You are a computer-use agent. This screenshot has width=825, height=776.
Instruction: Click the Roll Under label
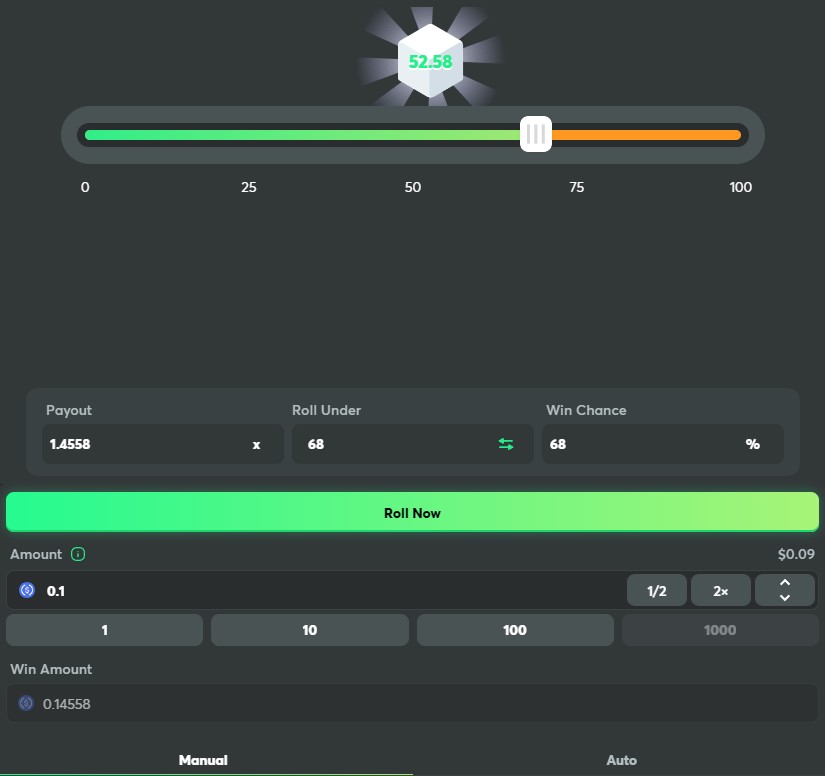point(326,410)
